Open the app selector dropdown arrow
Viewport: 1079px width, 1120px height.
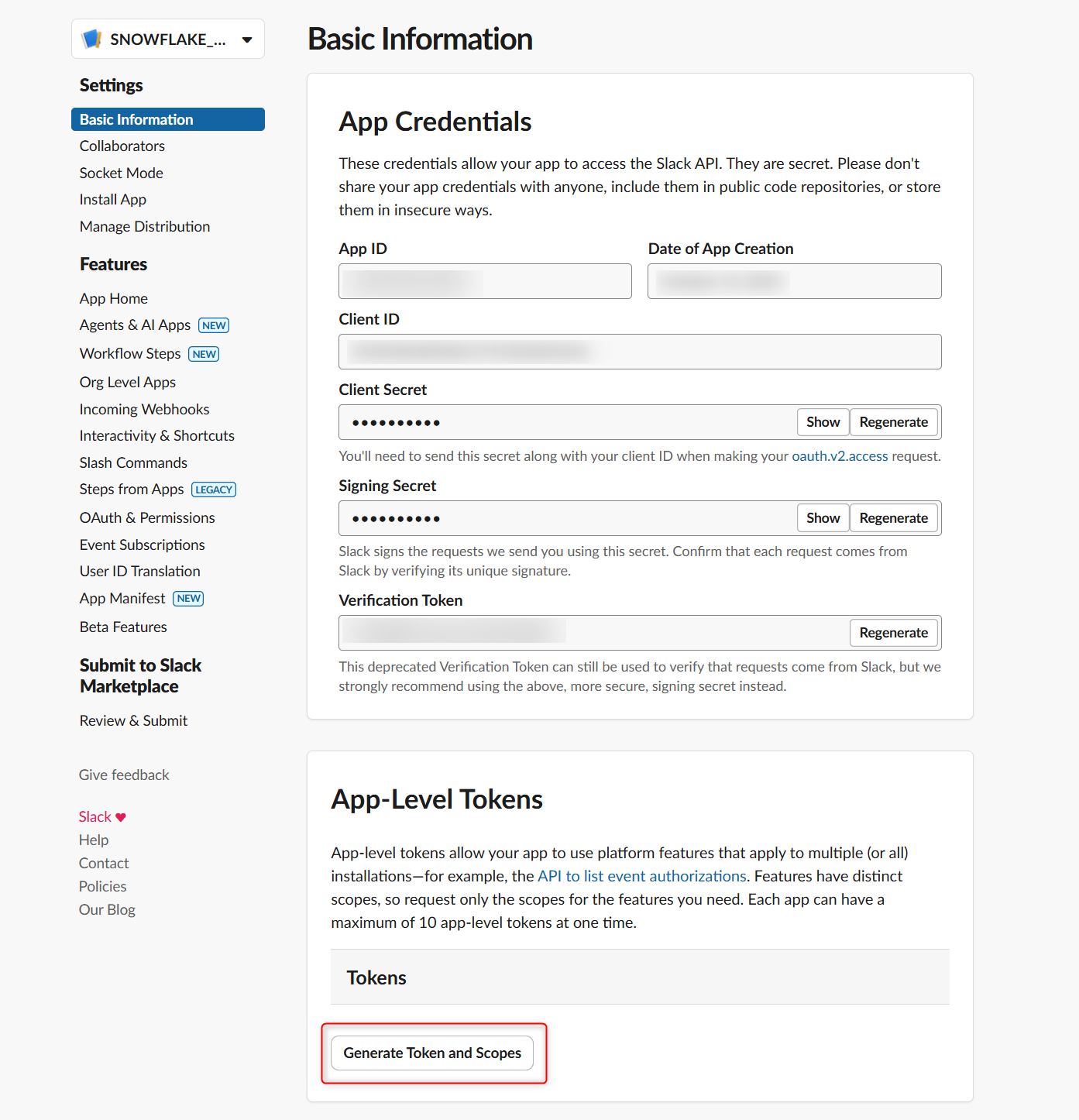coord(247,40)
